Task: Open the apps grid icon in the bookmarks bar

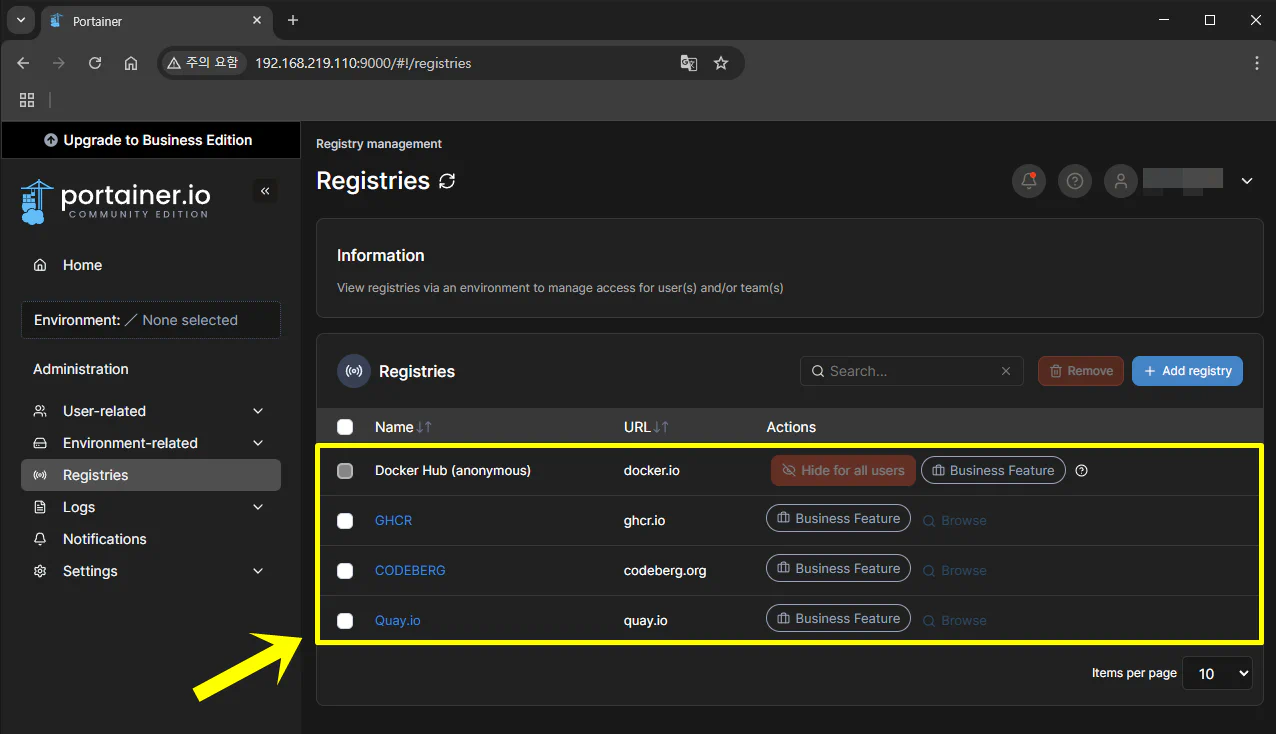Action: [27, 100]
